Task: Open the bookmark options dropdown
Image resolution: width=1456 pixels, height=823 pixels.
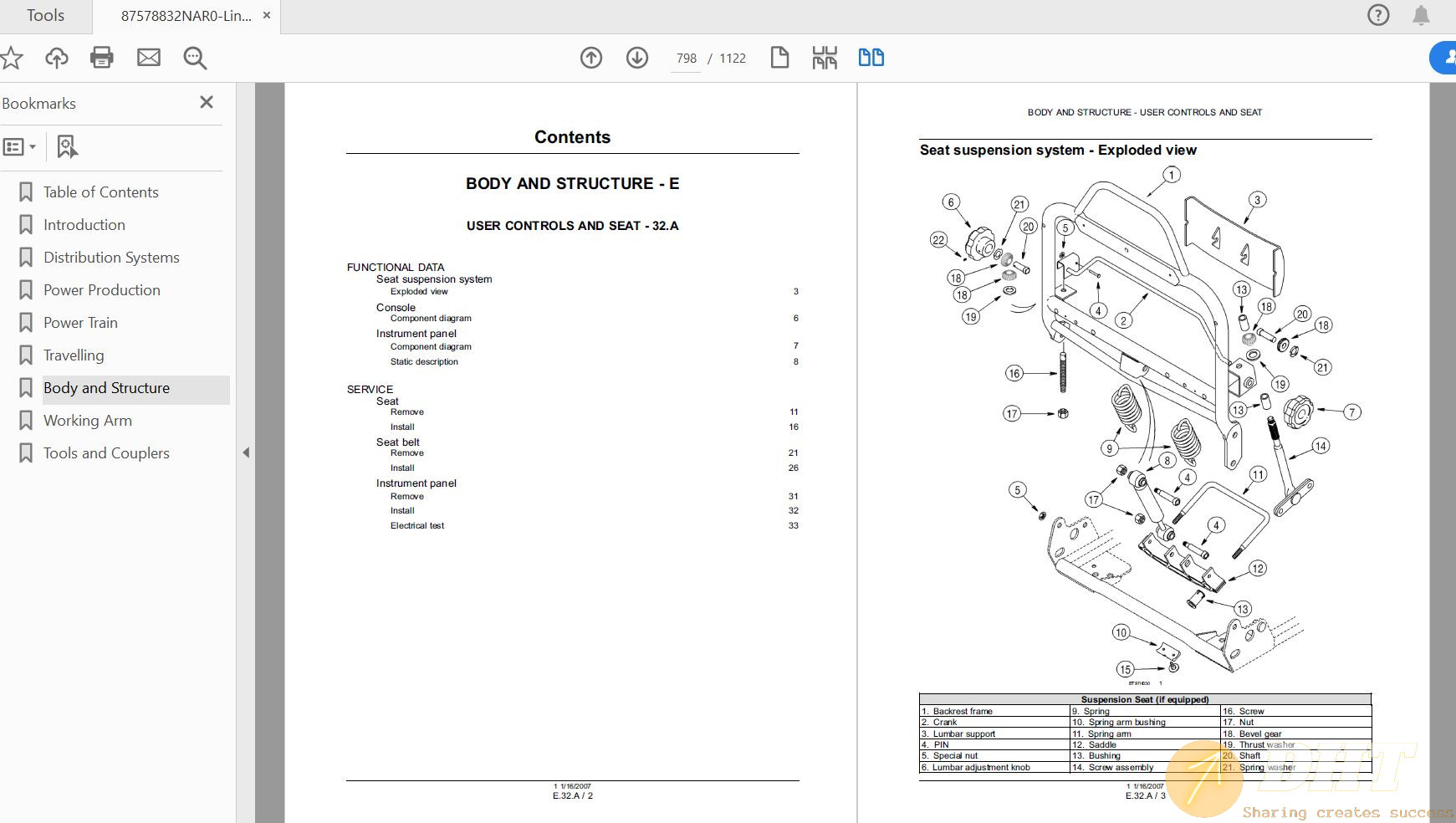Action: point(20,146)
